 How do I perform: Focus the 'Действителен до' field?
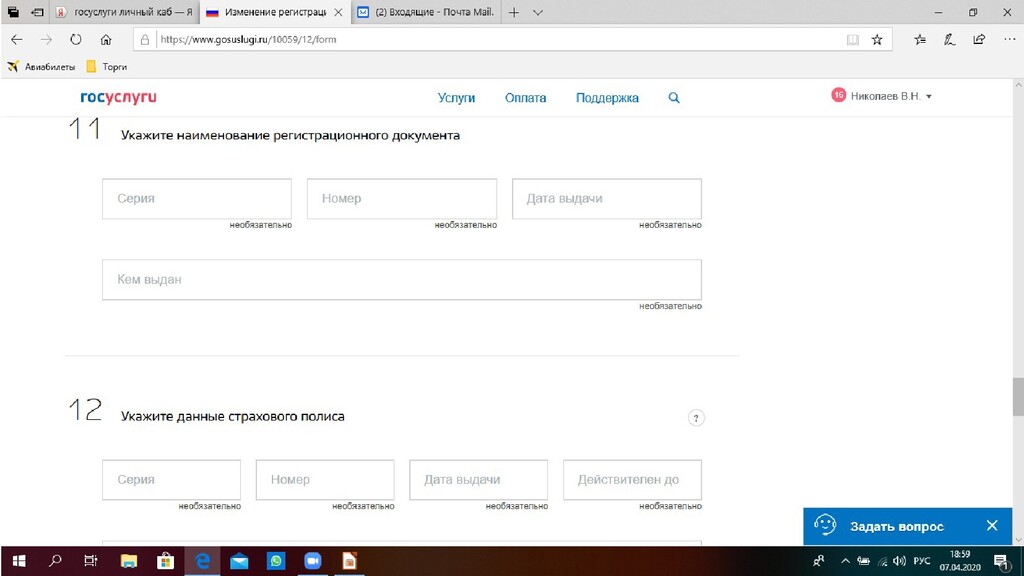tap(632, 479)
